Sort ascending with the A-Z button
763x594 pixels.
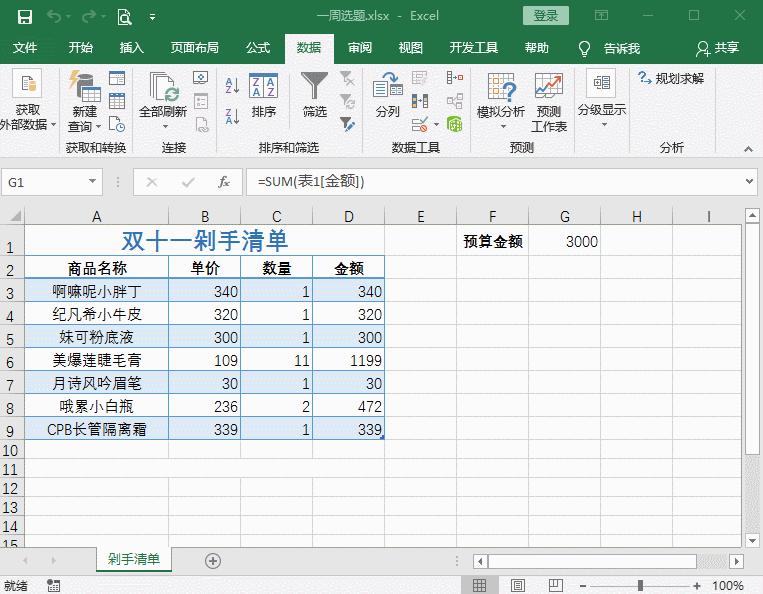(x=232, y=85)
